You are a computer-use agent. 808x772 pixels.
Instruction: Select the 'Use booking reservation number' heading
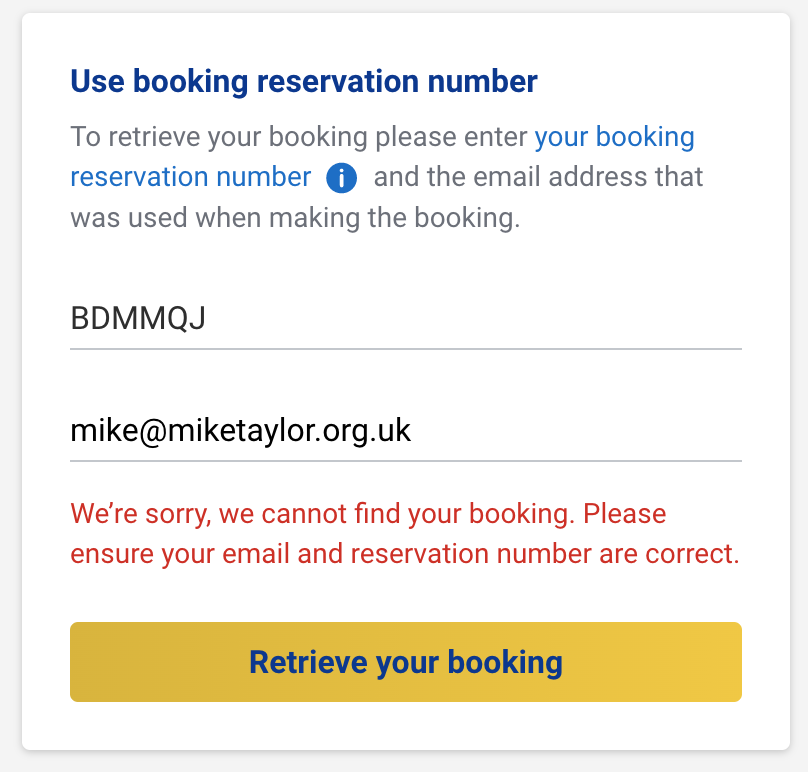point(304,81)
